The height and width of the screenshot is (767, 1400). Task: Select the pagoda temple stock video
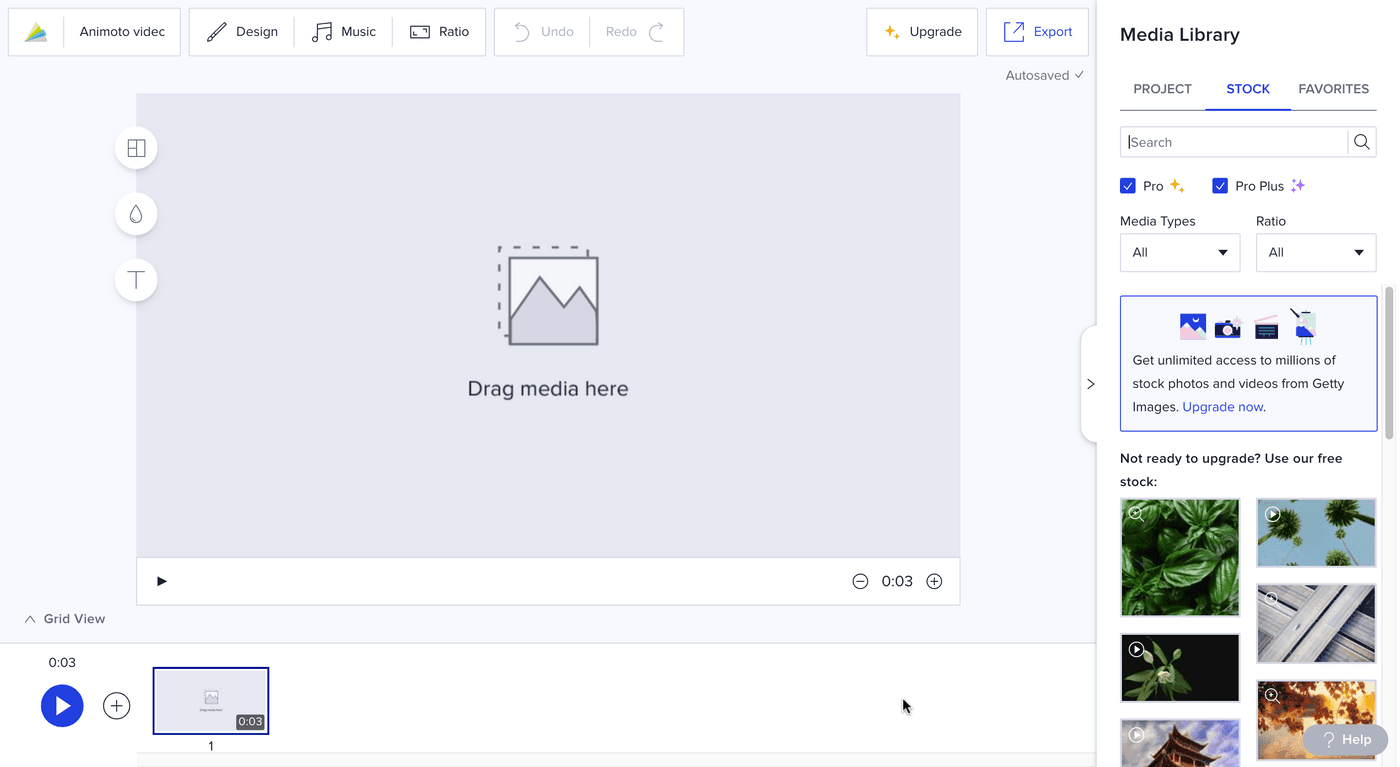pyautogui.click(x=1180, y=743)
